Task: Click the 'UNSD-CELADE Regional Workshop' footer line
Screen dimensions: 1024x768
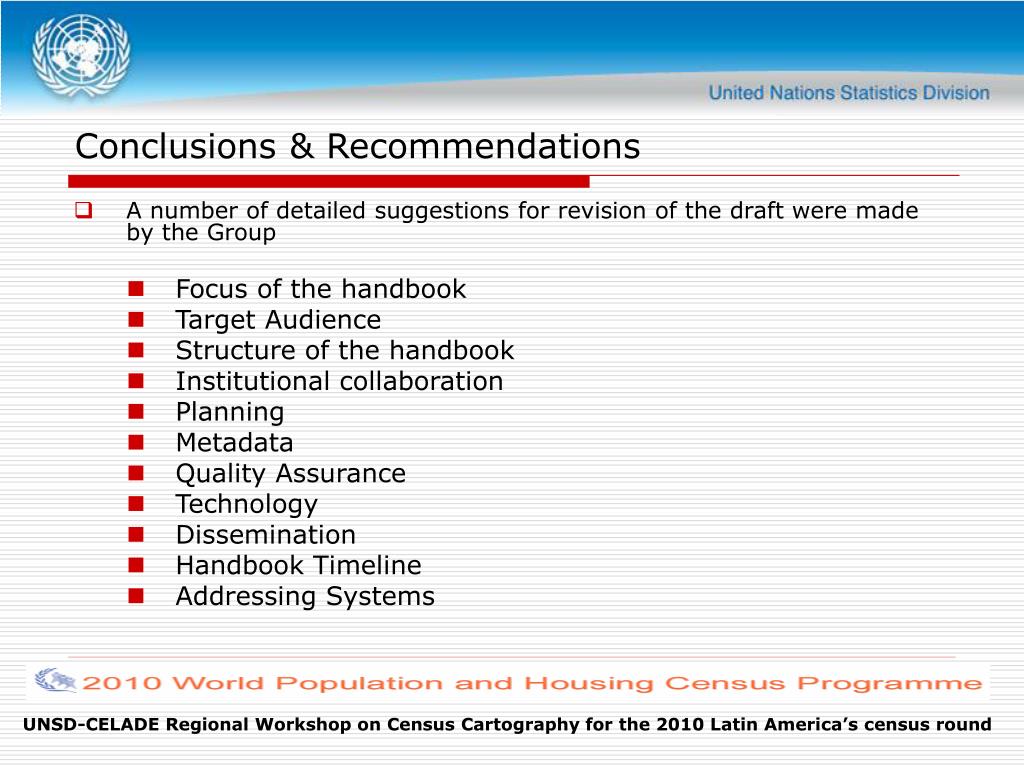Action: pos(507,724)
